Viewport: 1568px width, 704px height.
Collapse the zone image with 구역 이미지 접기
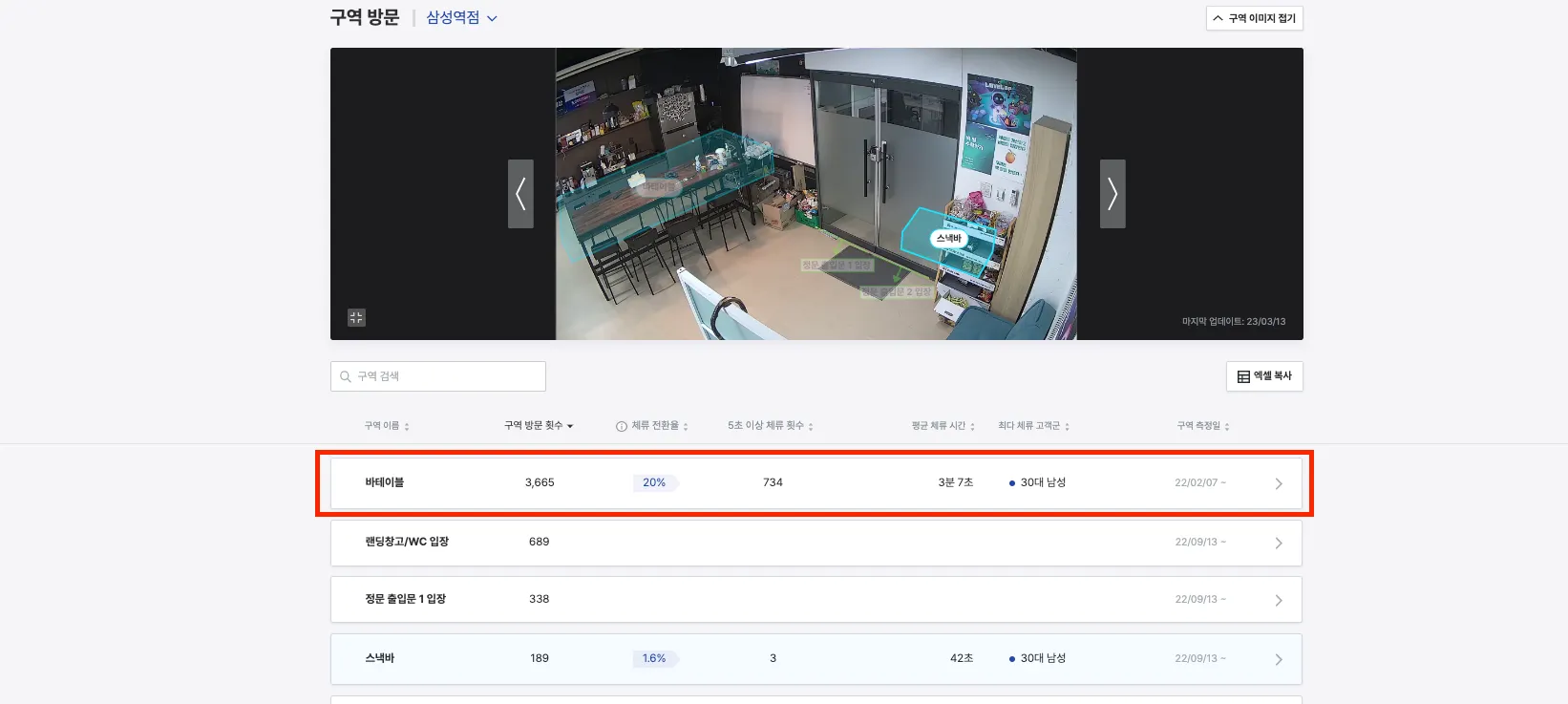(x=1255, y=18)
